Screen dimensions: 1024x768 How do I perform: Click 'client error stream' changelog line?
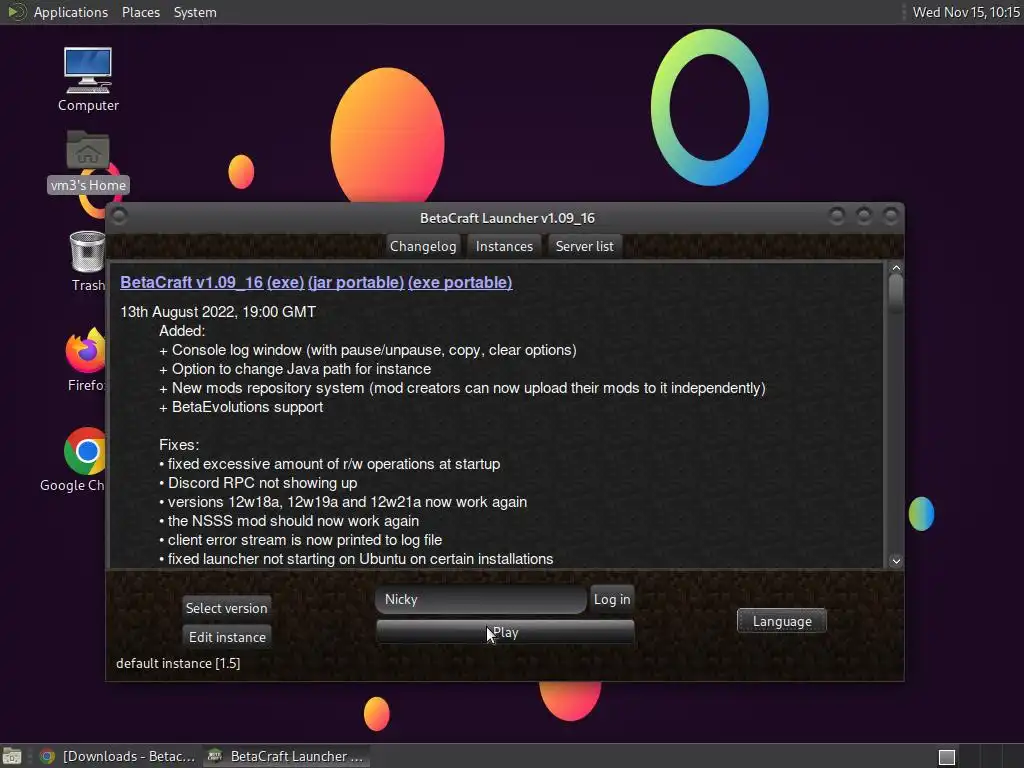300,540
